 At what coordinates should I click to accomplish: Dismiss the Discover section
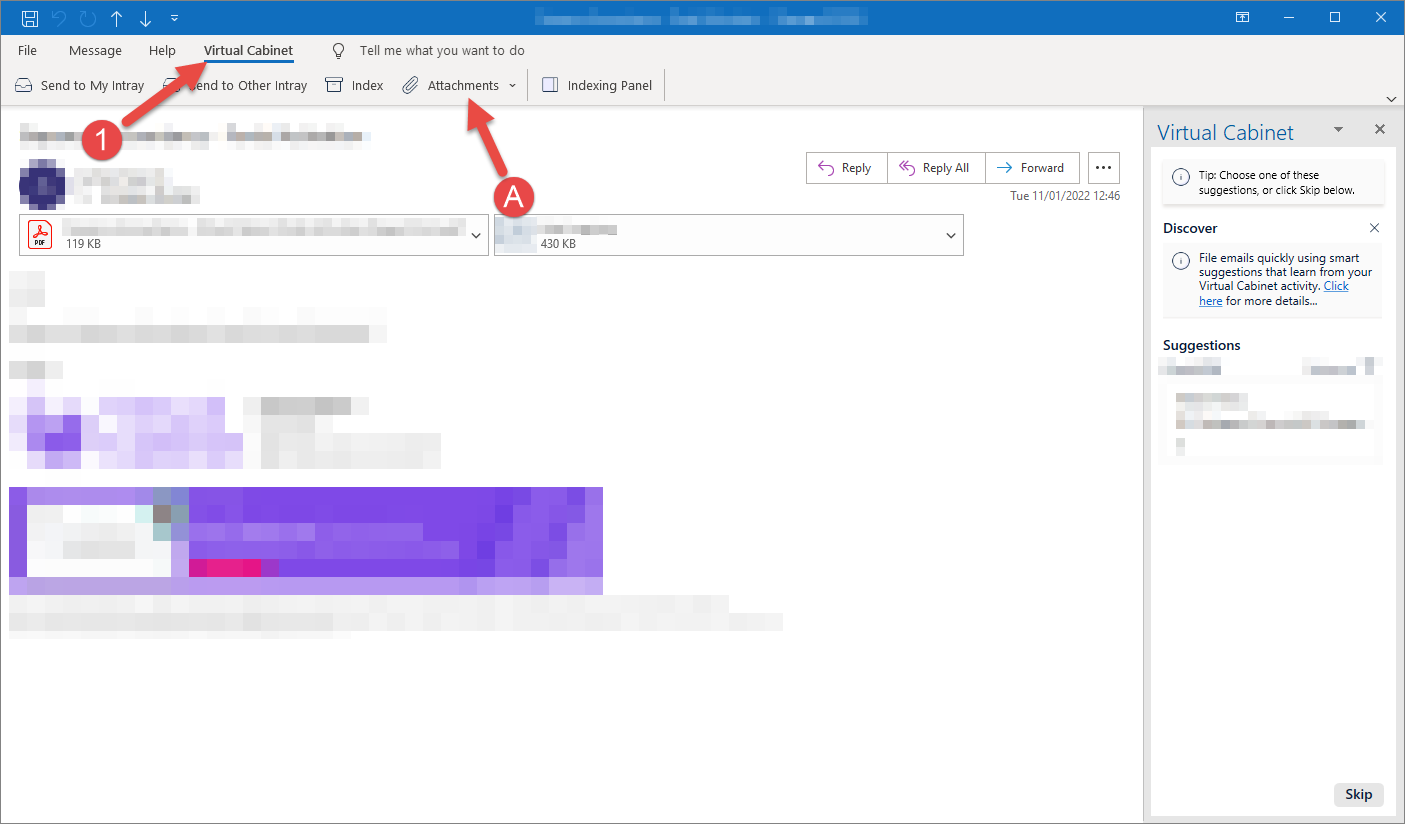[x=1374, y=228]
